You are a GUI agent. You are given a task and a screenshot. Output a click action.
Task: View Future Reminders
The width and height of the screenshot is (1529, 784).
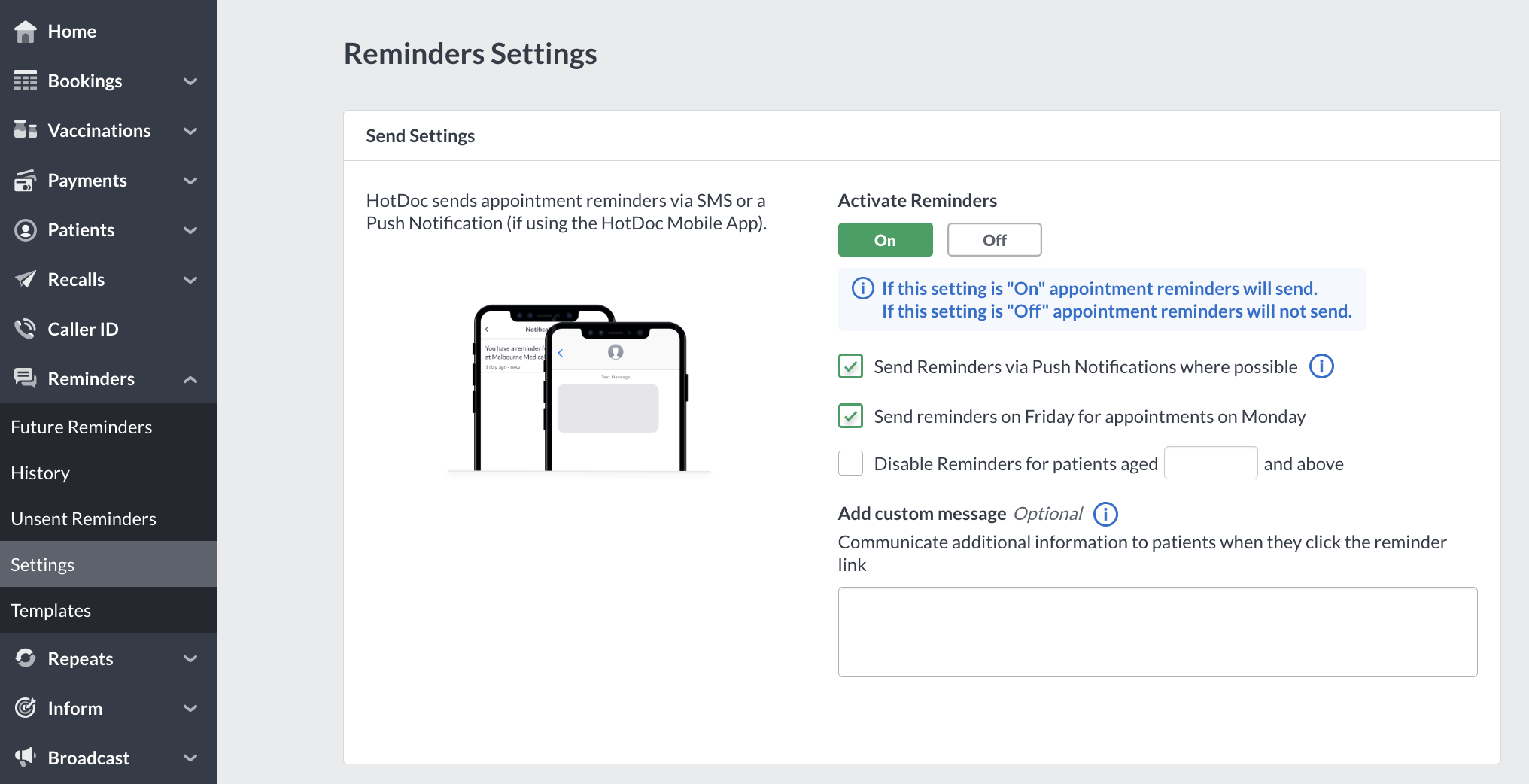[81, 427]
